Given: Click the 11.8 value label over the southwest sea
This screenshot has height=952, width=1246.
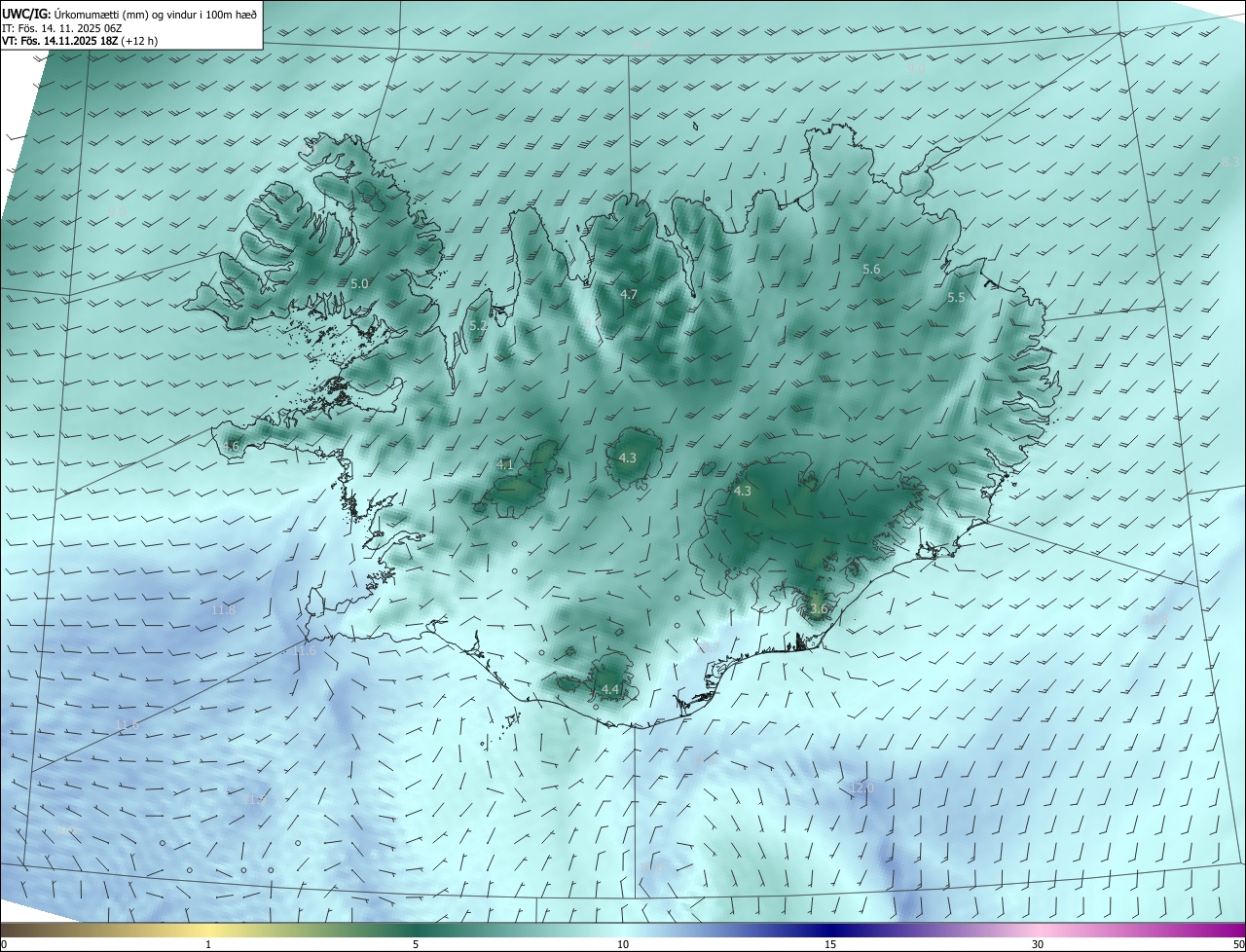Looking at the screenshot, I should pos(224,609).
